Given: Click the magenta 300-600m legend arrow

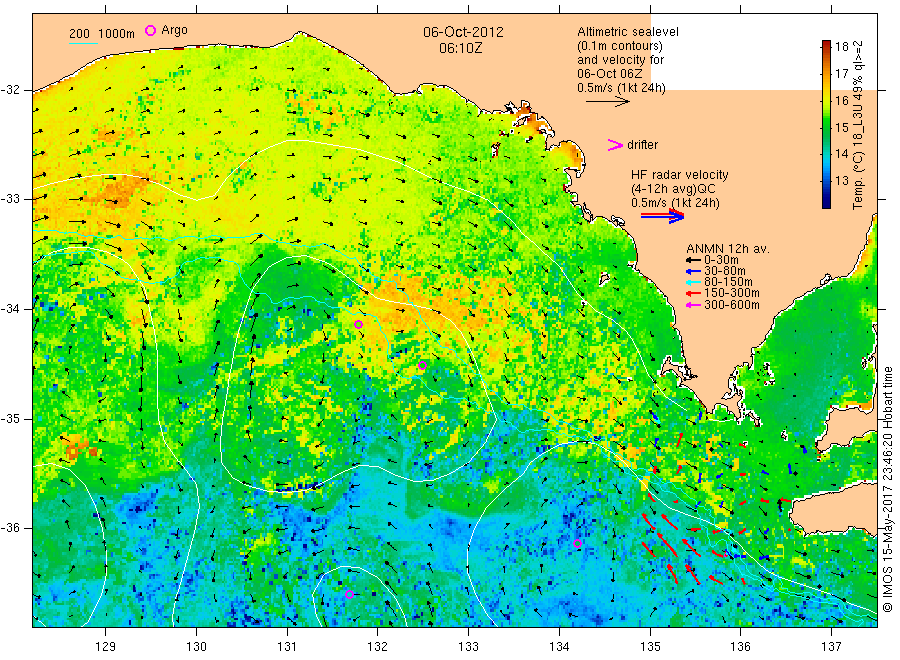Looking at the screenshot, I should coord(693,305).
